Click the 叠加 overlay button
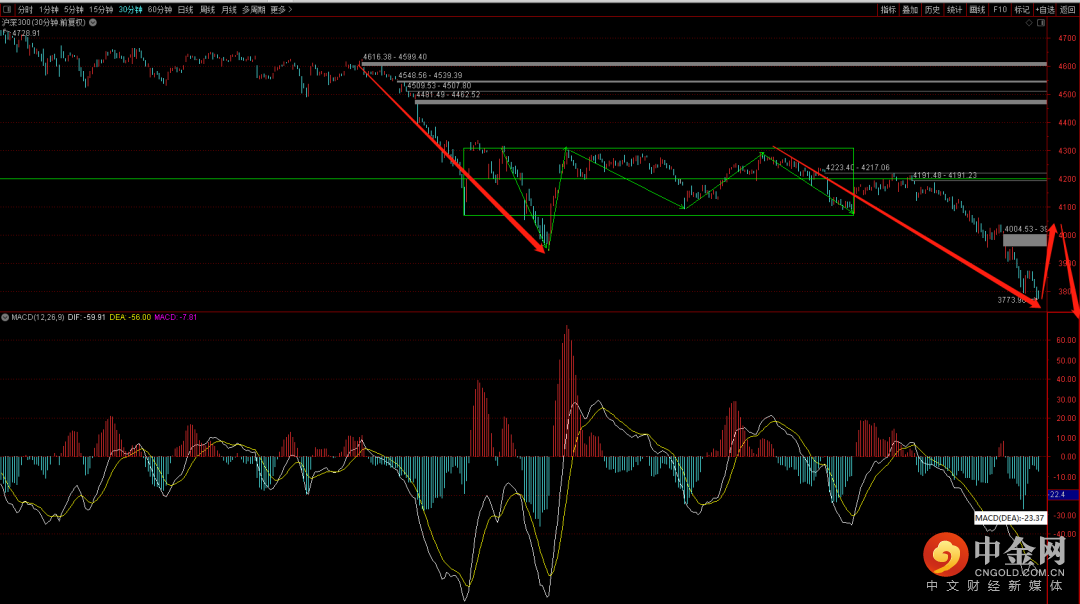1080x604 pixels. [910, 9]
